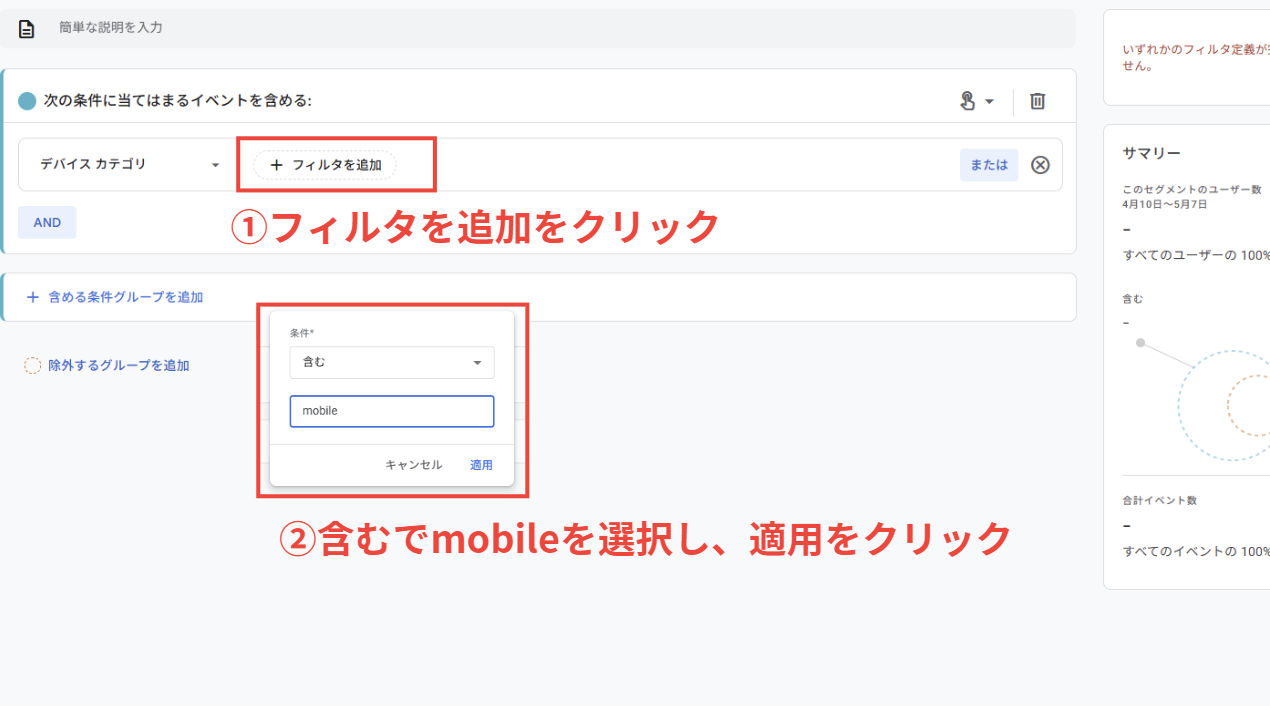Click the サマリー heading text
The height and width of the screenshot is (706, 1270).
[1151, 153]
